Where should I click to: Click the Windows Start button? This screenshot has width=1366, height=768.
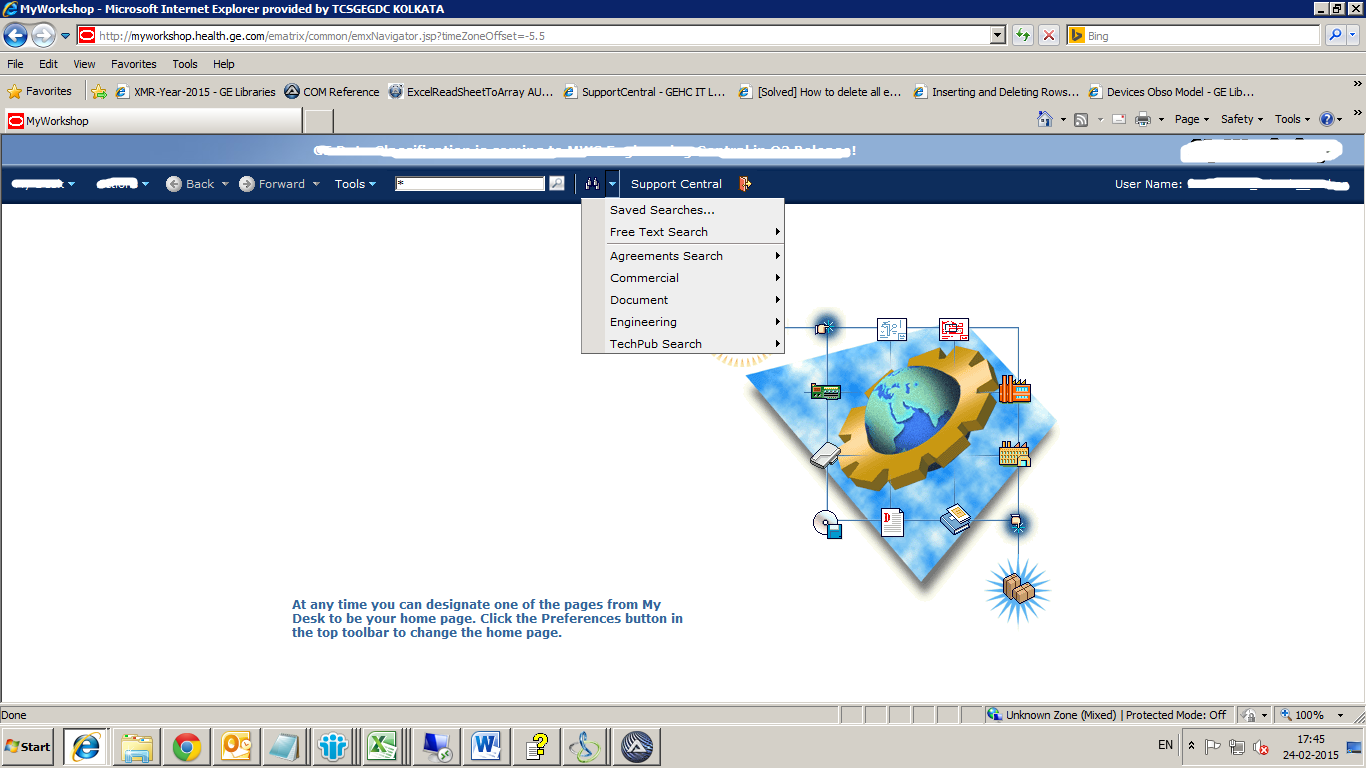29,746
